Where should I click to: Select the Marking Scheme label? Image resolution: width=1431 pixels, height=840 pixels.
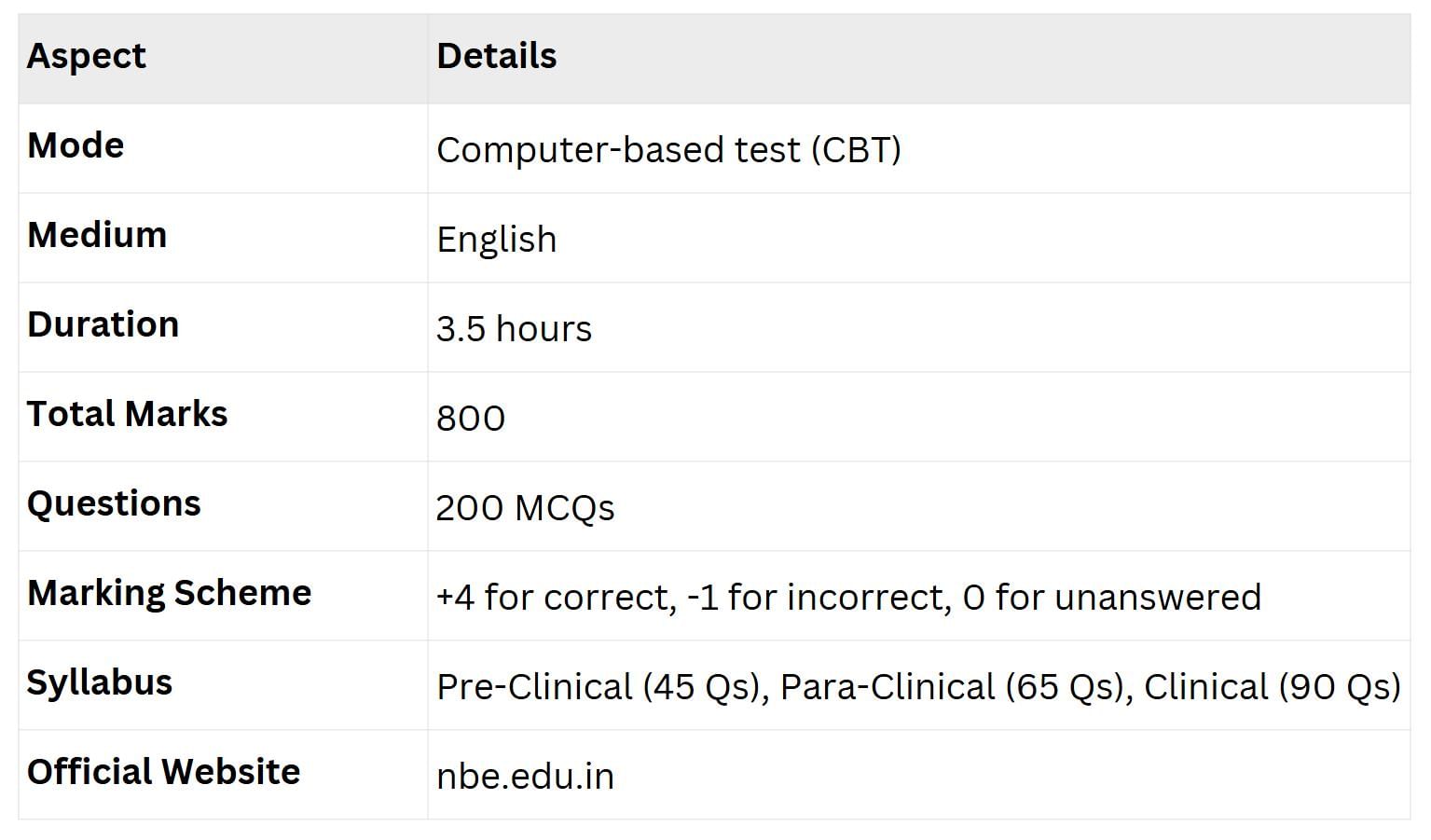(x=169, y=594)
